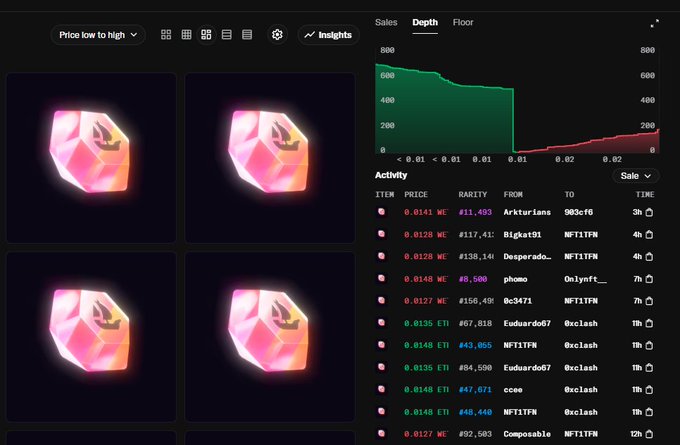
Task: Add the ccee sale item to cart
Action: coord(649,390)
